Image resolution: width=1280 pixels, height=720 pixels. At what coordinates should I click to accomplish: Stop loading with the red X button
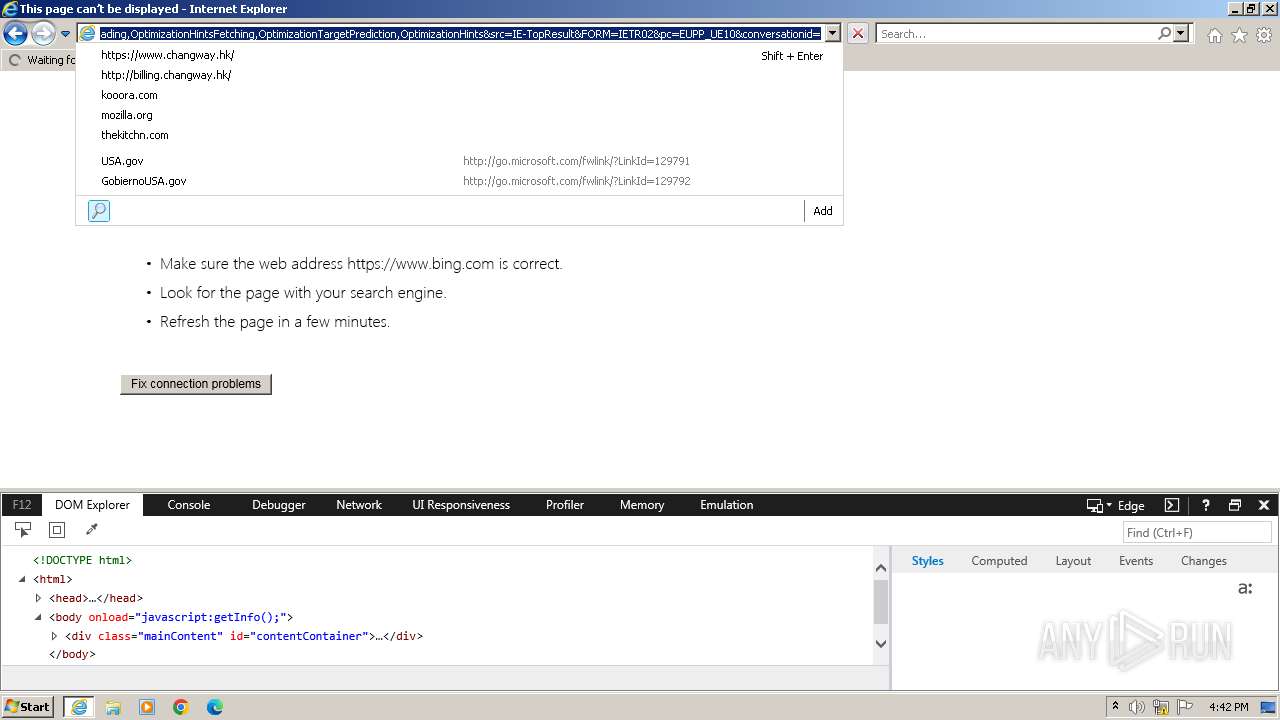coord(857,34)
